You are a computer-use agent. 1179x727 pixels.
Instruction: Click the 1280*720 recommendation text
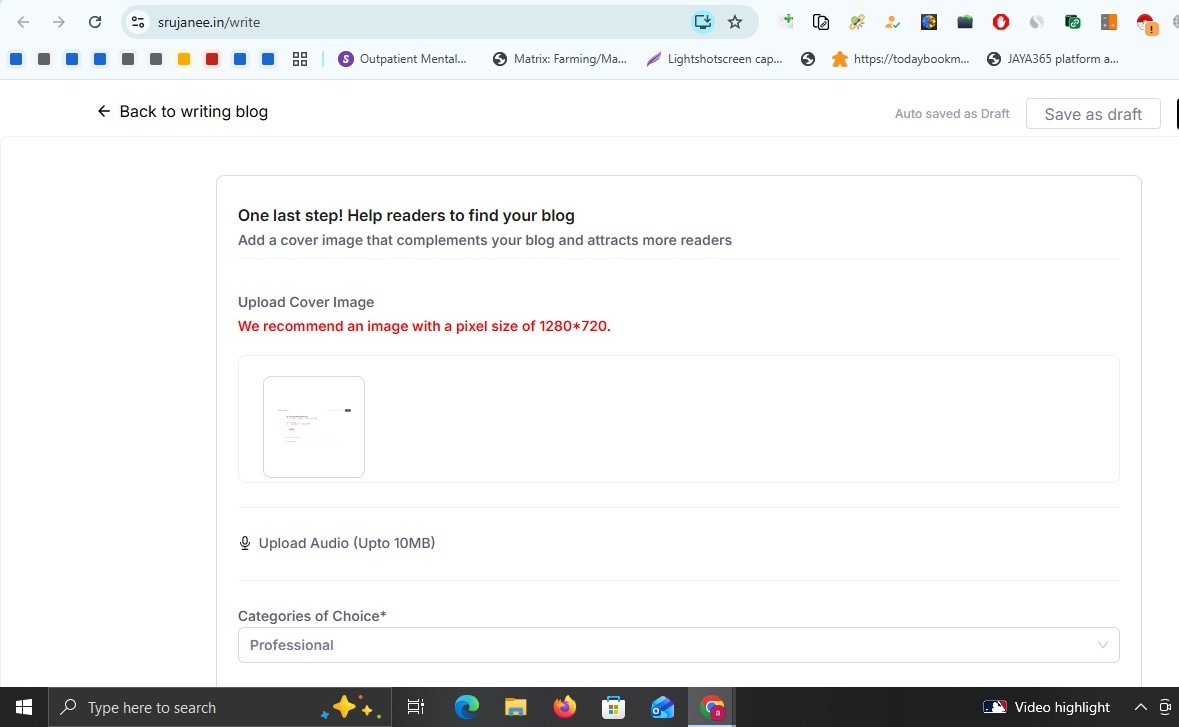click(x=424, y=326)
